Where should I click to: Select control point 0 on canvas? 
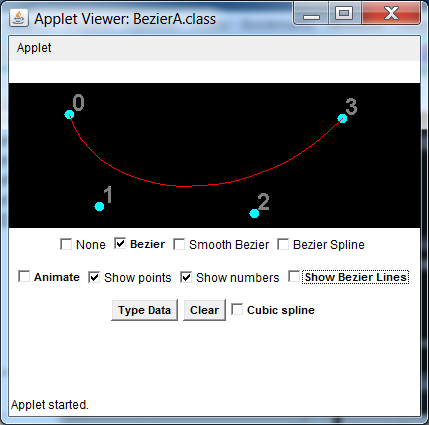pos(69,114)
